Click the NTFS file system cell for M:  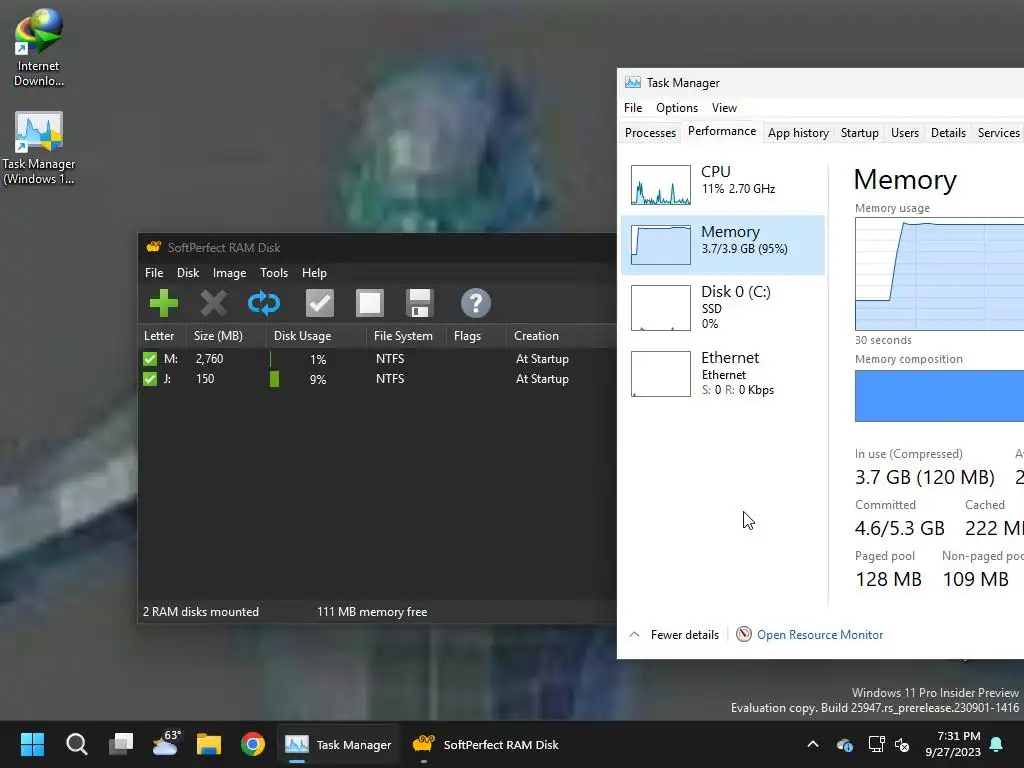pyautogui.click(x=390, y=359)
